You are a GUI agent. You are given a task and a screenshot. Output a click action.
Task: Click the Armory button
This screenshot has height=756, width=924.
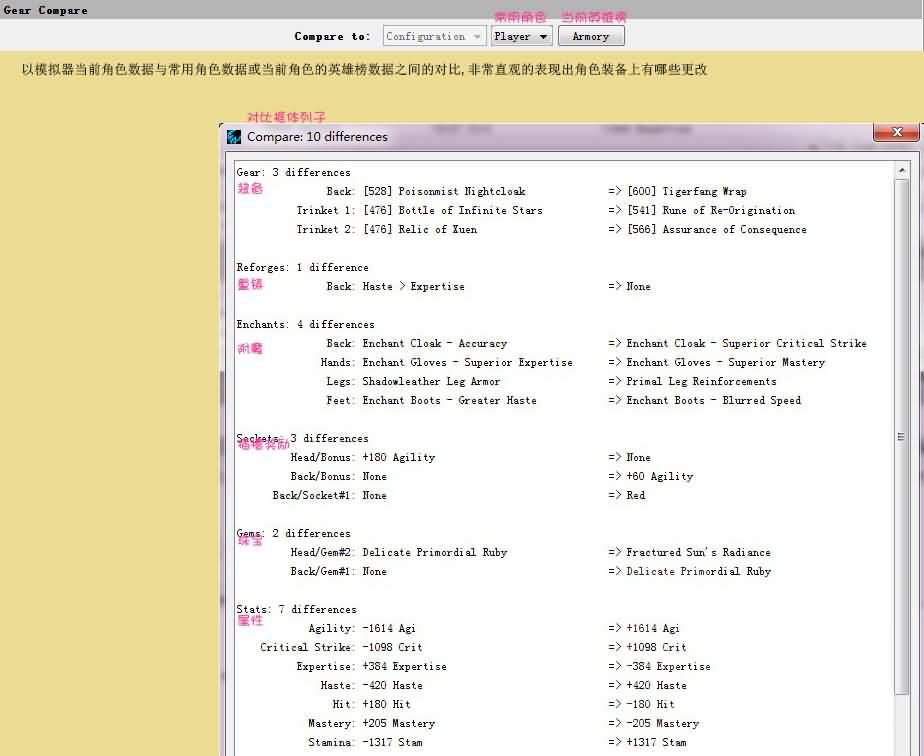coord(591,37)
